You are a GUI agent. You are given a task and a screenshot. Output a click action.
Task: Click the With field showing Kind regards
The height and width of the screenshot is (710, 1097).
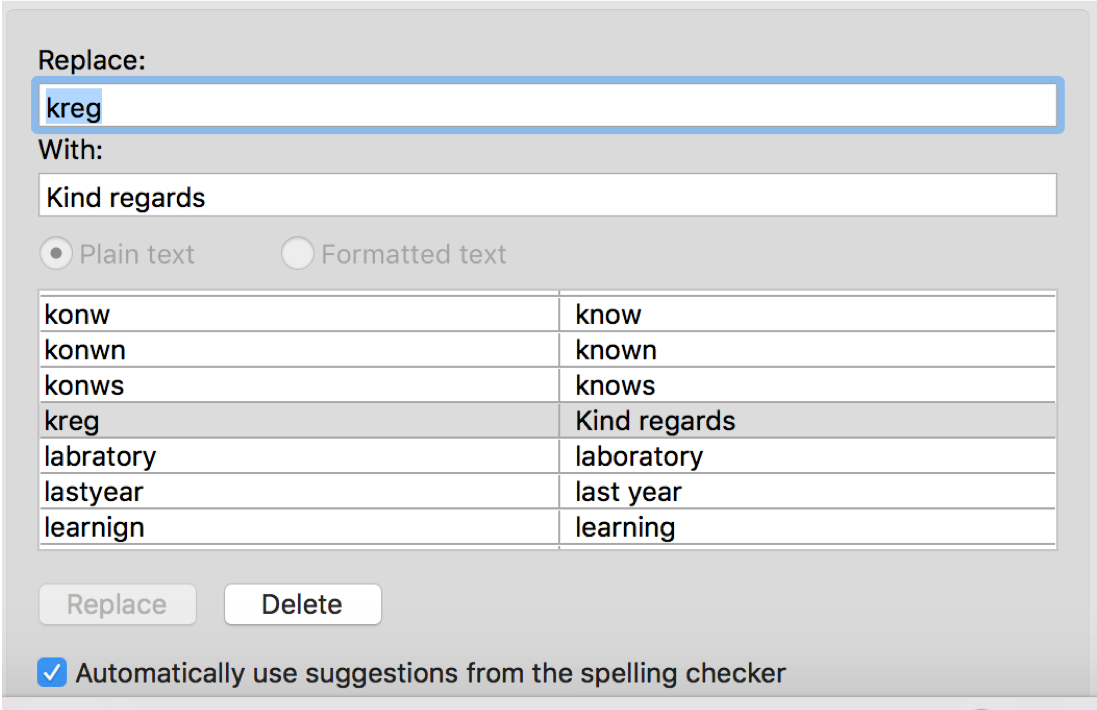pos(547,196)
